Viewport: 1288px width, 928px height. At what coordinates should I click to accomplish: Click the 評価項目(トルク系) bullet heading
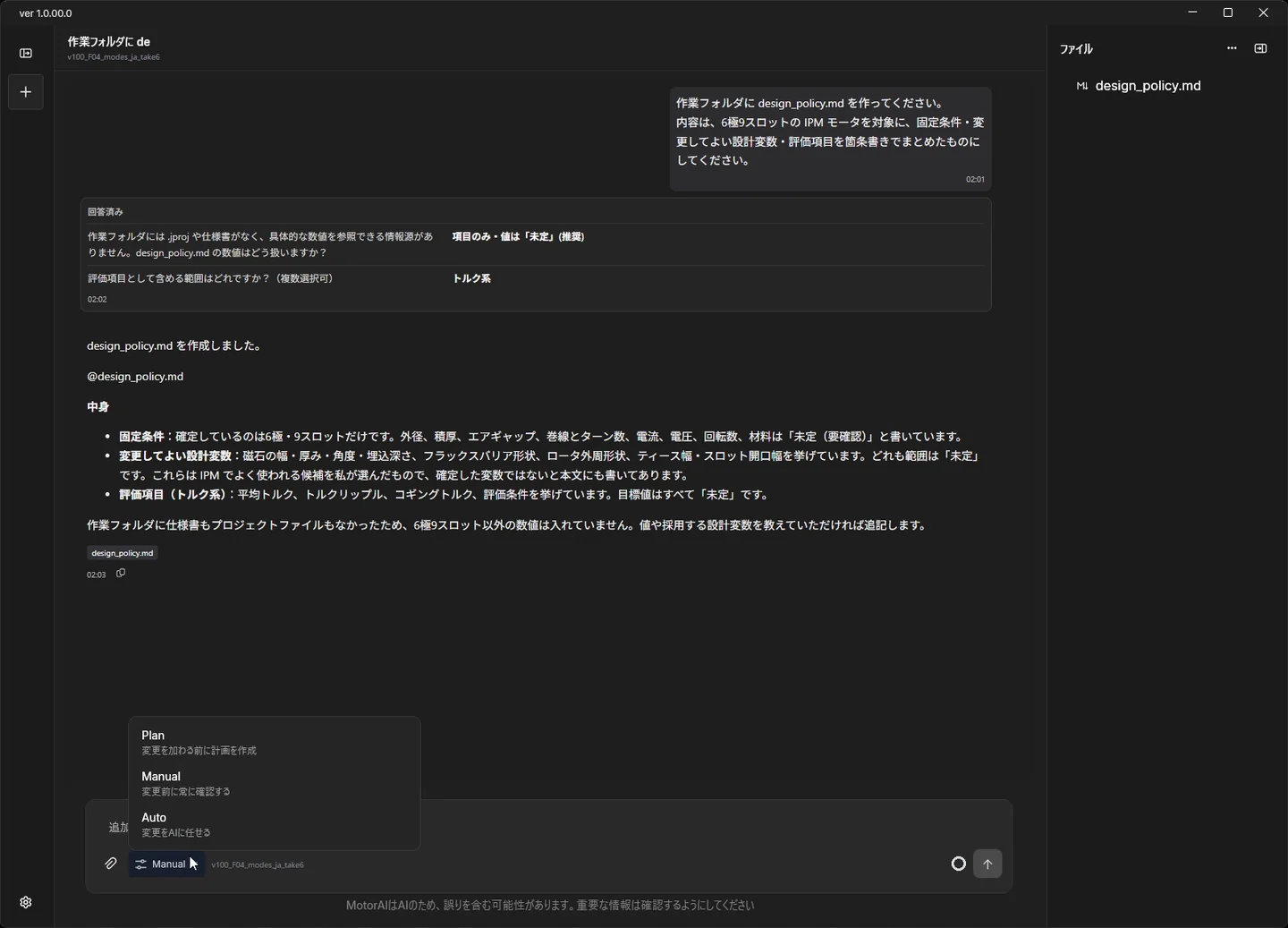point(173,494)
